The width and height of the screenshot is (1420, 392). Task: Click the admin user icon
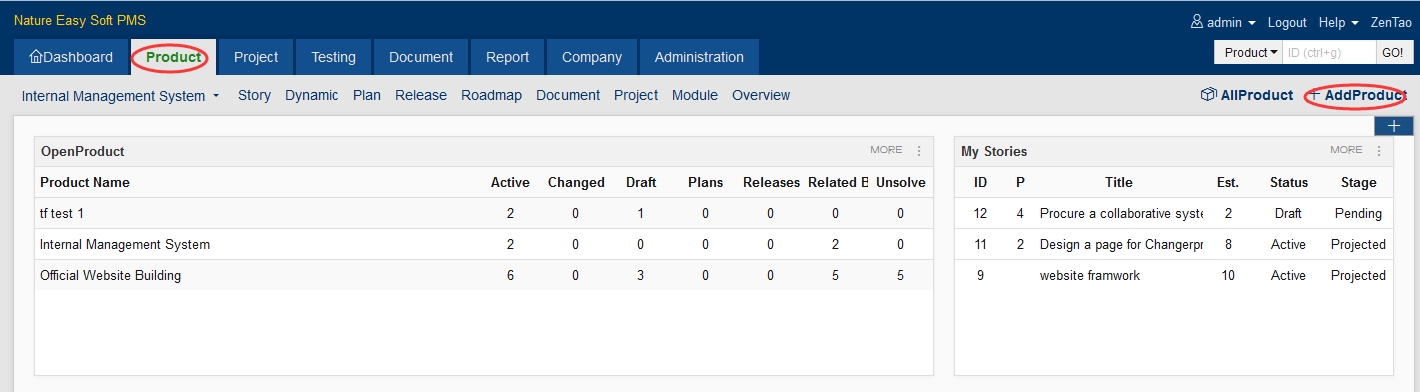point(1196,22)
